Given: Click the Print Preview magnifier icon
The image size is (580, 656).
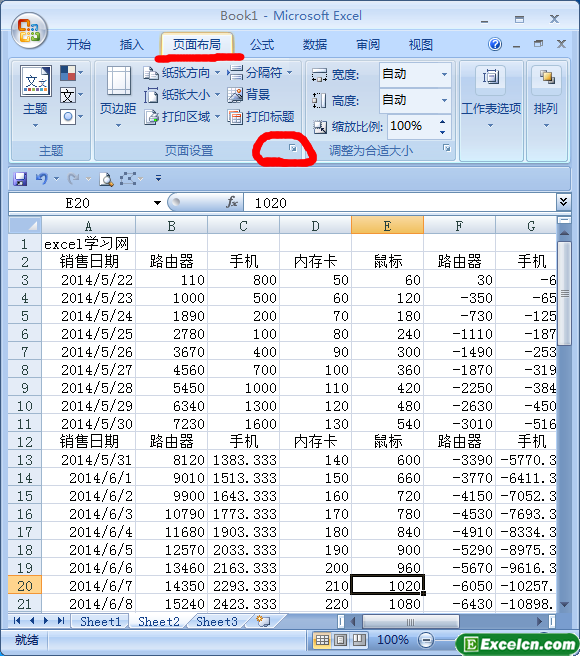Looking at the screenshot, I should (x=106, y=179).
